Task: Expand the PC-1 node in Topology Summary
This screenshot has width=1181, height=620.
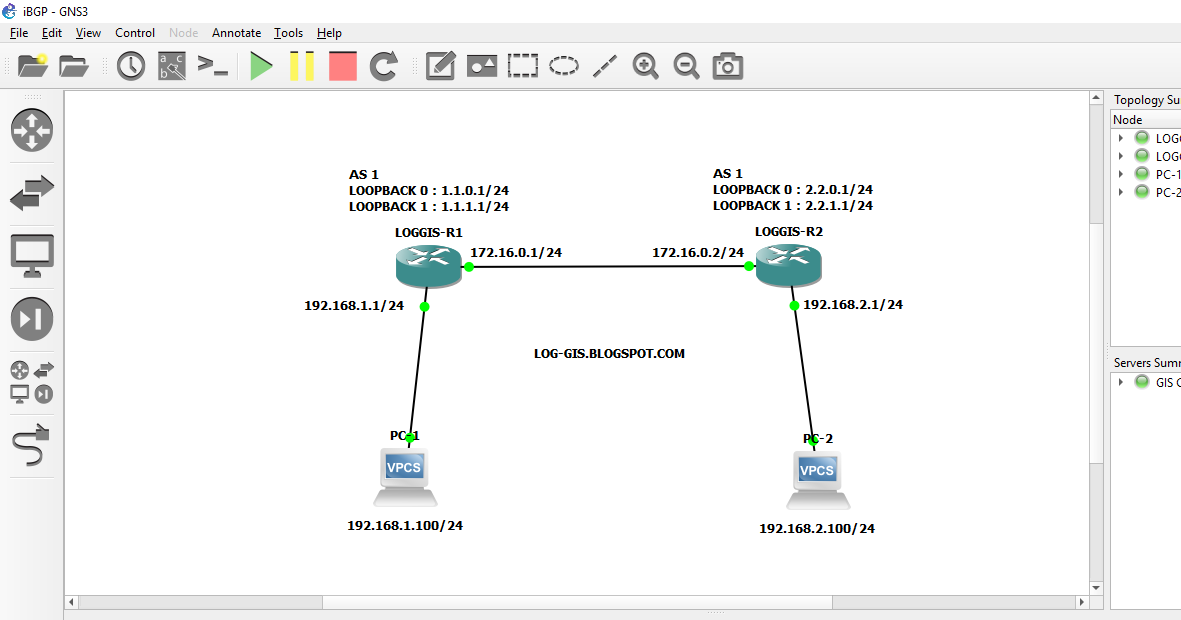Action: tap(1120, 174)
